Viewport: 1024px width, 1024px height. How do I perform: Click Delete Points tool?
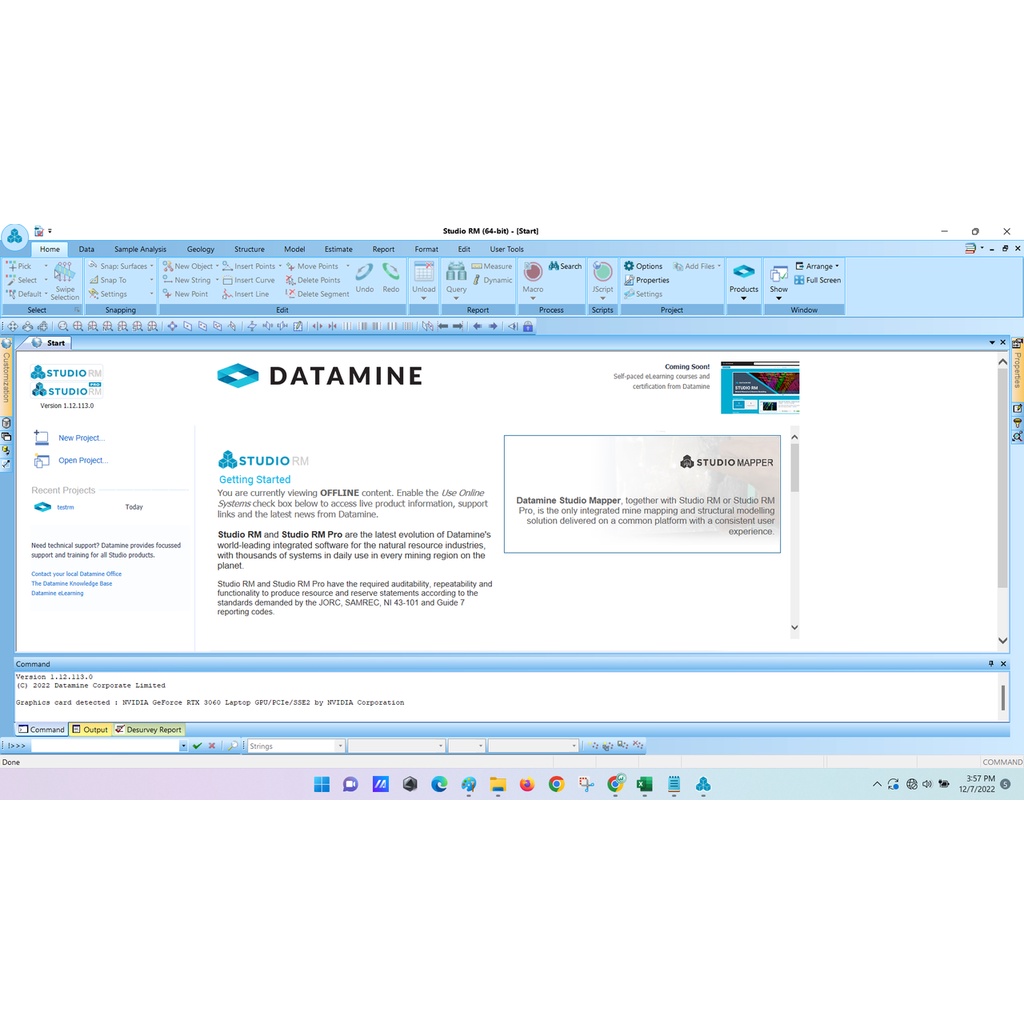313,280
